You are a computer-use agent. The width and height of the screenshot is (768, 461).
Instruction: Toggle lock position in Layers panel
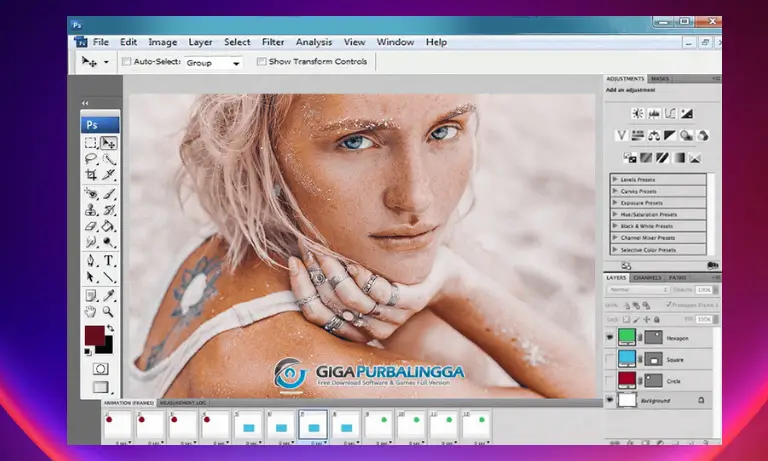pos(647,319)
